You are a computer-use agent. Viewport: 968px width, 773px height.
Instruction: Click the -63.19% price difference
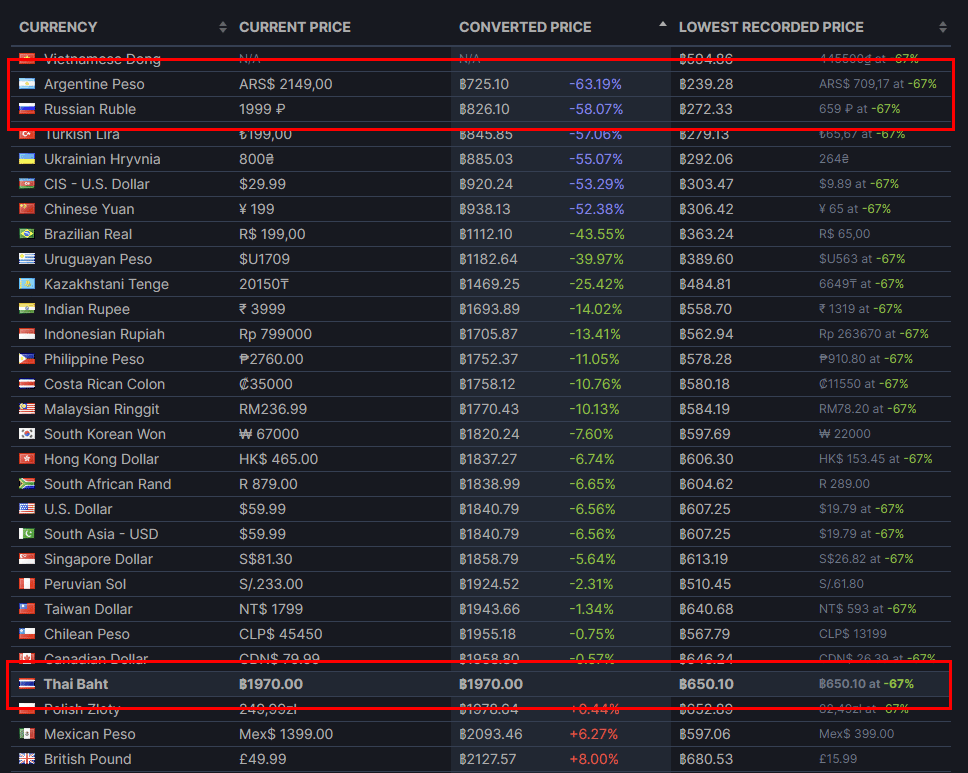tap(595, 84)
